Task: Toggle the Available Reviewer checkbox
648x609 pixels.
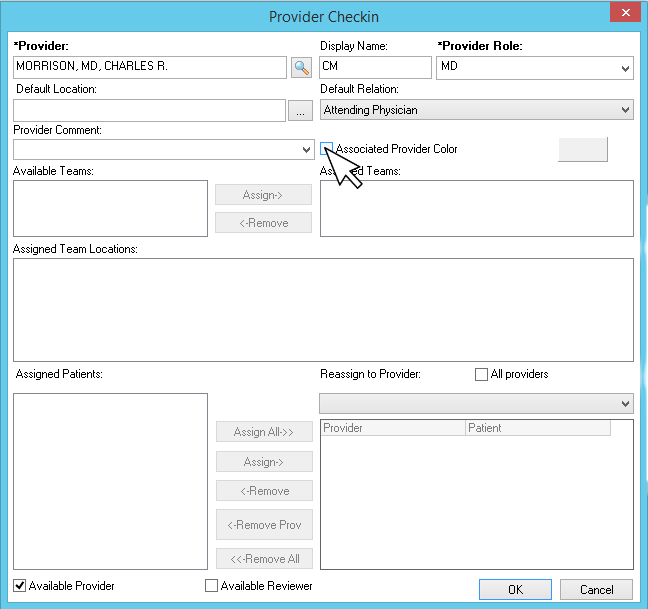Action: point(211,586)
